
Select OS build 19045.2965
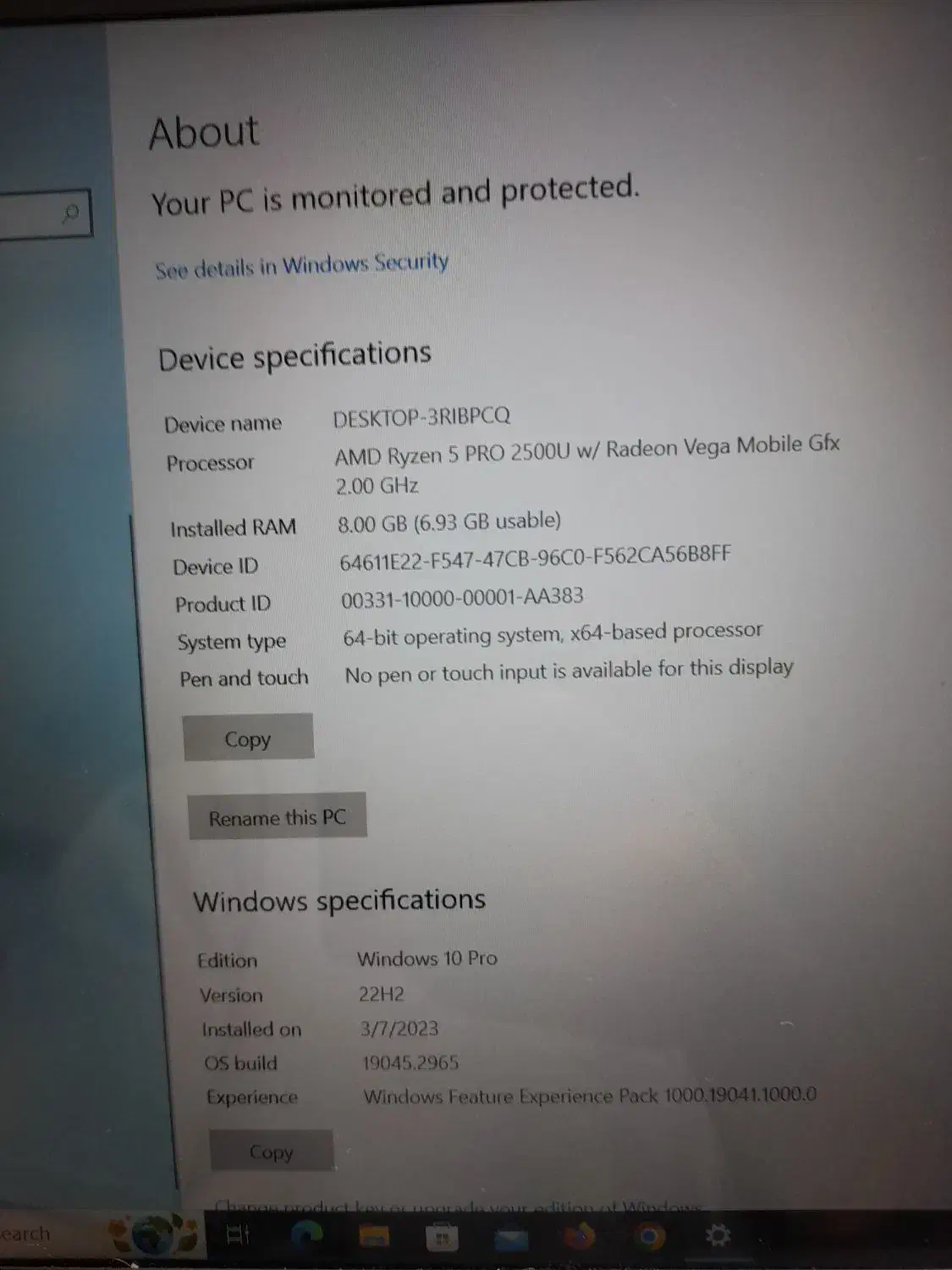[410, 1063]
